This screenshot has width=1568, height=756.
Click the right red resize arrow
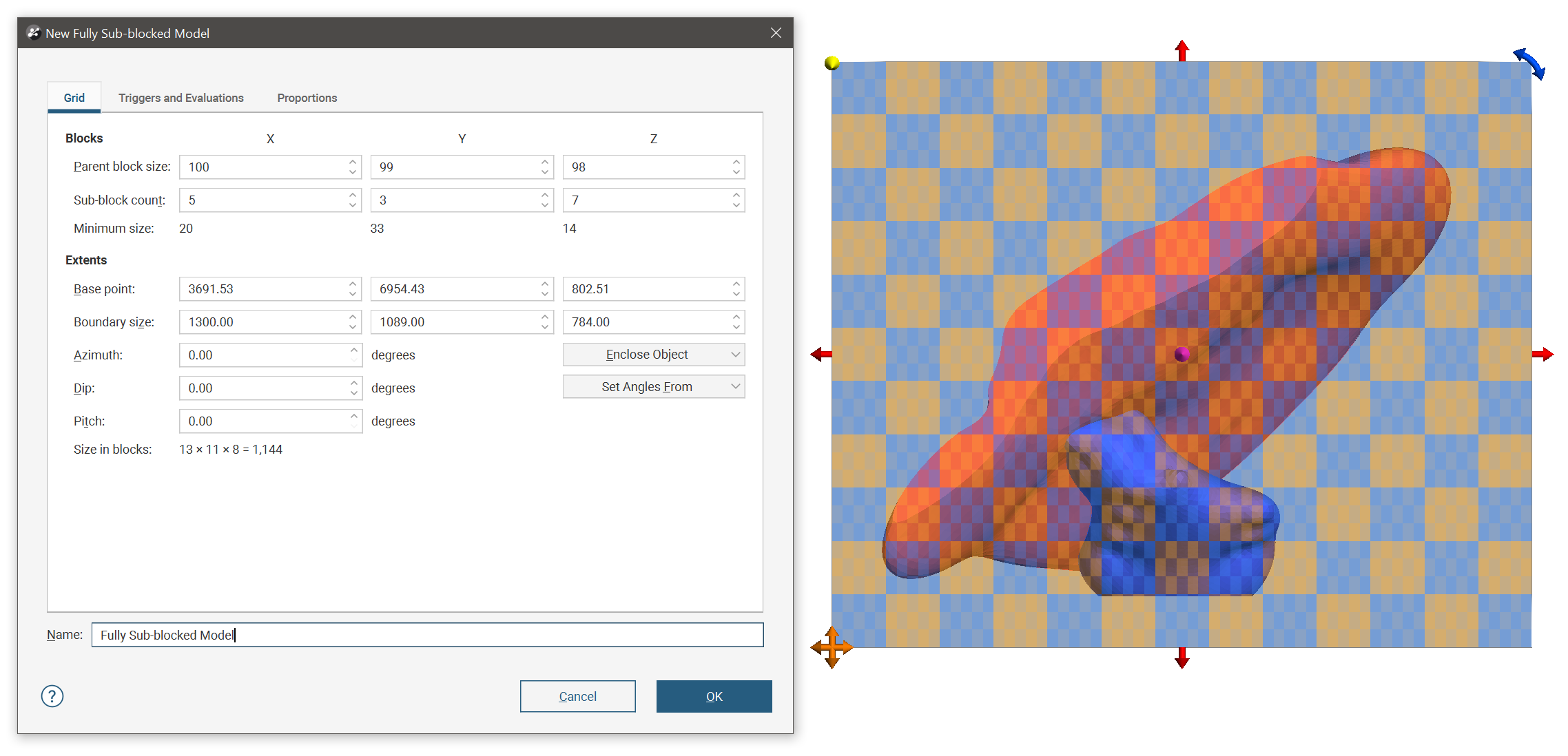coord(1543,355)
